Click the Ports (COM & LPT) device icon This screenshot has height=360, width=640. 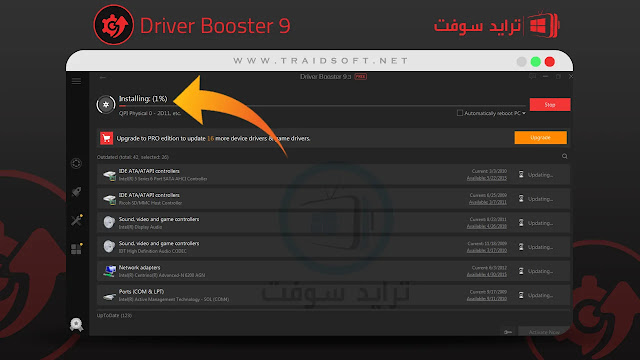109,296
